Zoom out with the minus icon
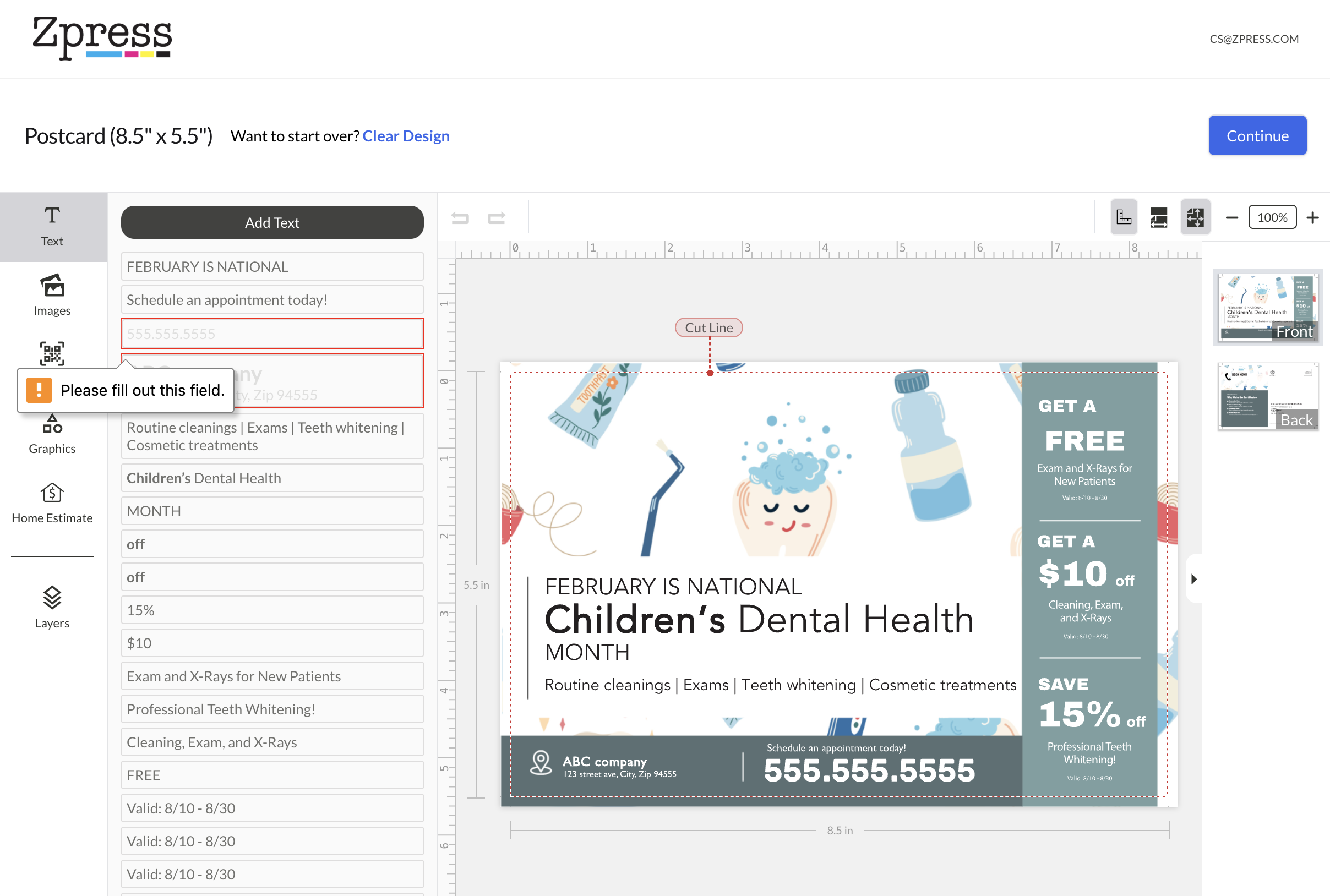This screenshot has height=896, width=1330. (x=1231, y=218)
